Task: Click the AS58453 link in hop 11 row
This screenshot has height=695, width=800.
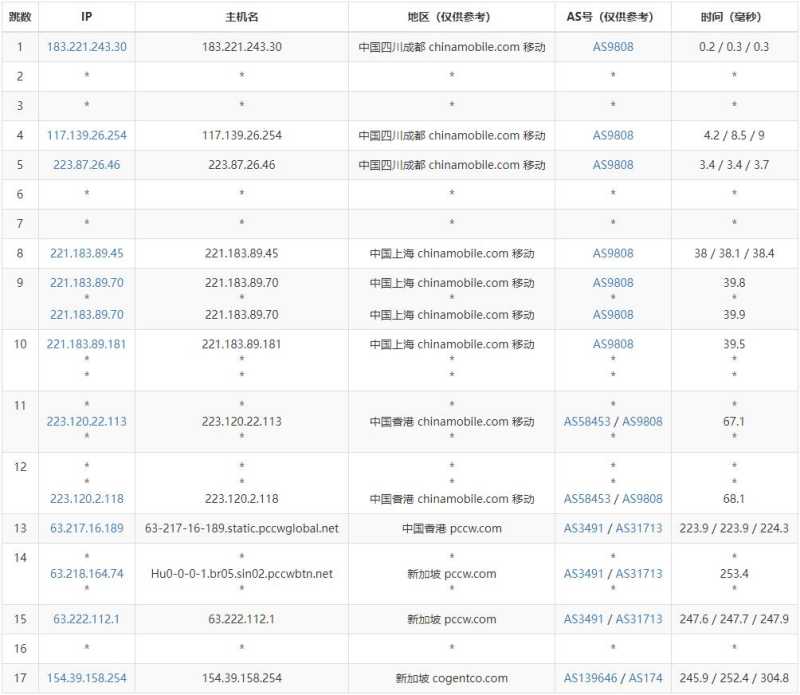Action: click(587, 421)
